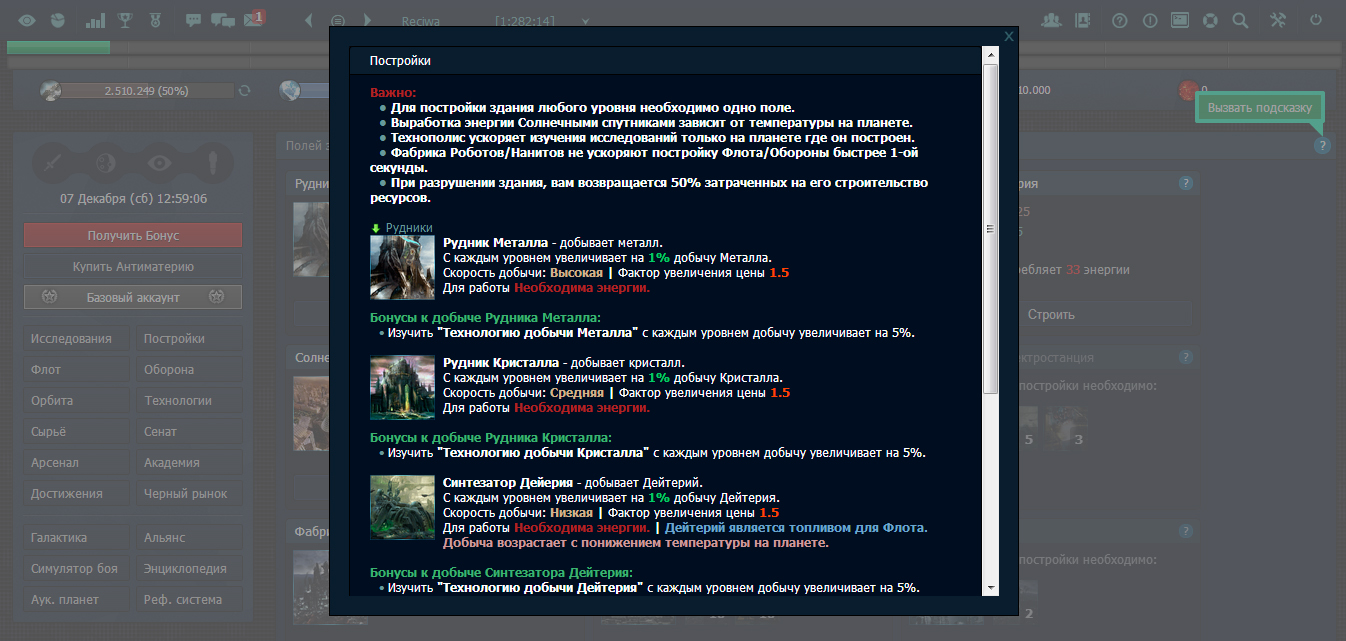Click the Рудник Металла thumbnail image
Screen dimensions: 1346x641
point(402,267)
